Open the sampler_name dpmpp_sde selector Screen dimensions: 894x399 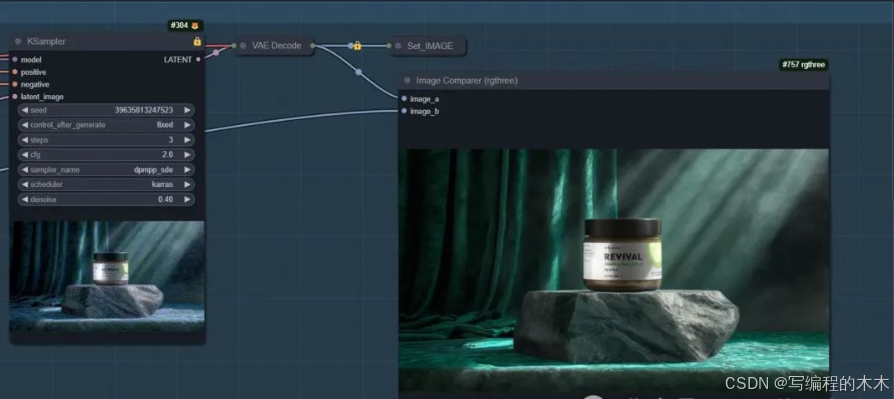(106, 170)
